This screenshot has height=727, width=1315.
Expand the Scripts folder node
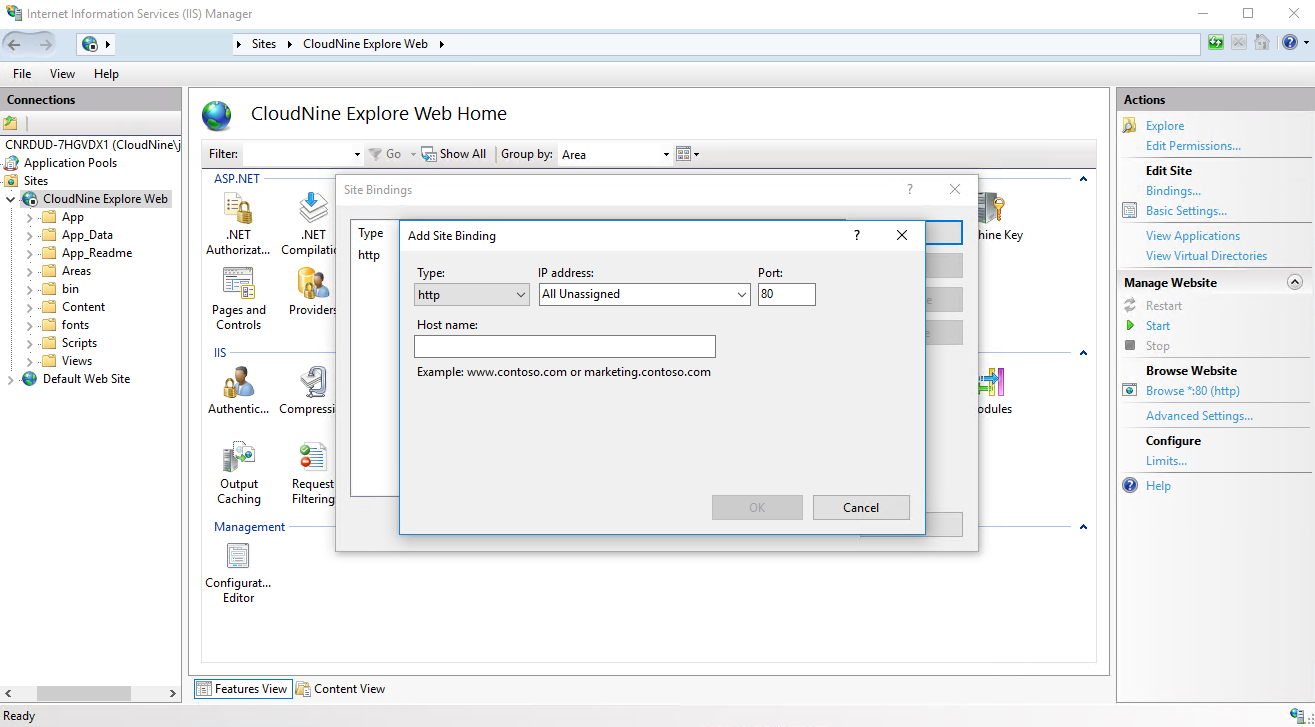point(30,343)
